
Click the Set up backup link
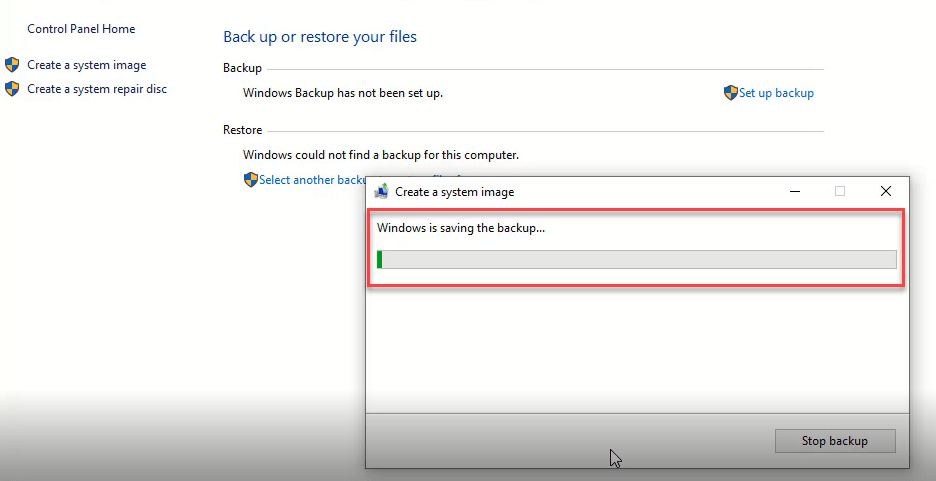(776, 93)
